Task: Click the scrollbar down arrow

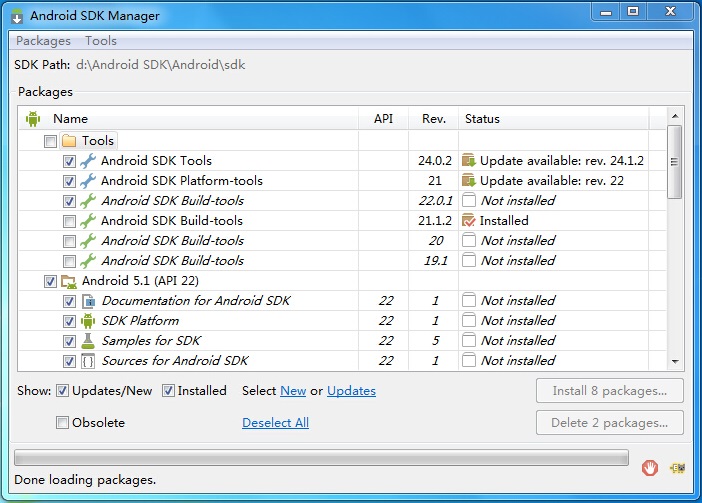Action: [675, 362]
